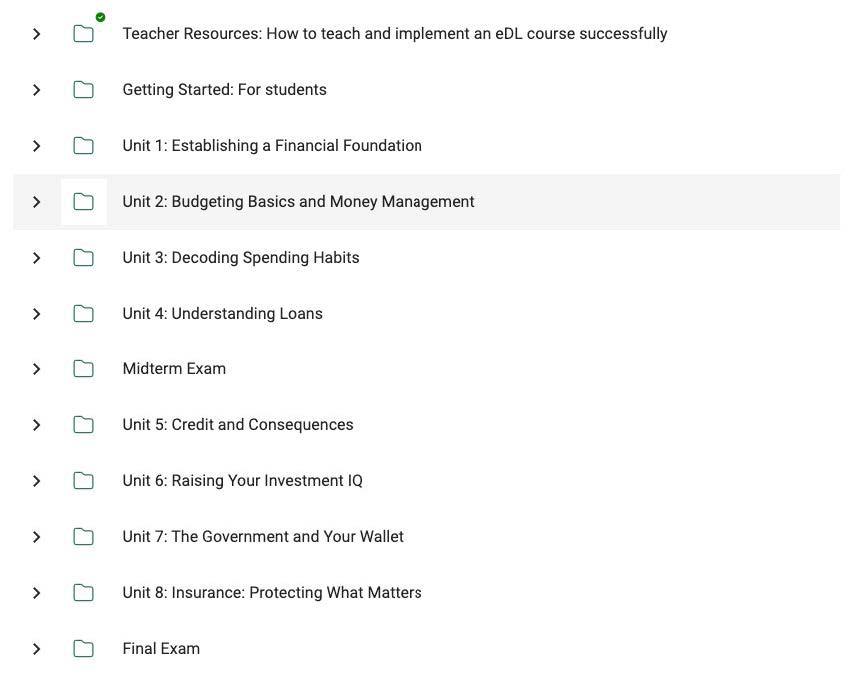Screen dimensions: 848x688
Task: Expand the Teacher Resources section chevron
Action: [x=37, y=34]
